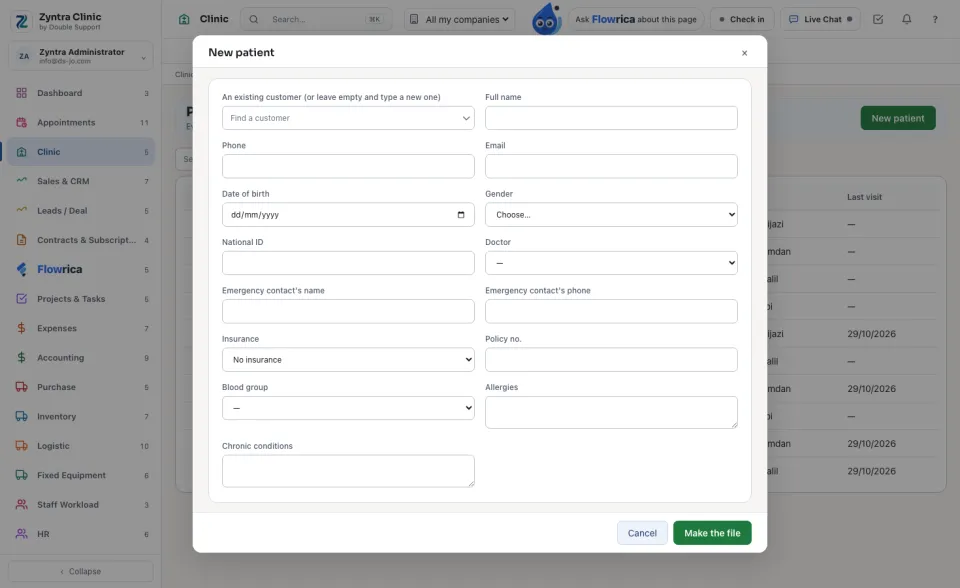Click the Phone input field
The height and width of the screenshot is (588, 960).
click(348, 167)
